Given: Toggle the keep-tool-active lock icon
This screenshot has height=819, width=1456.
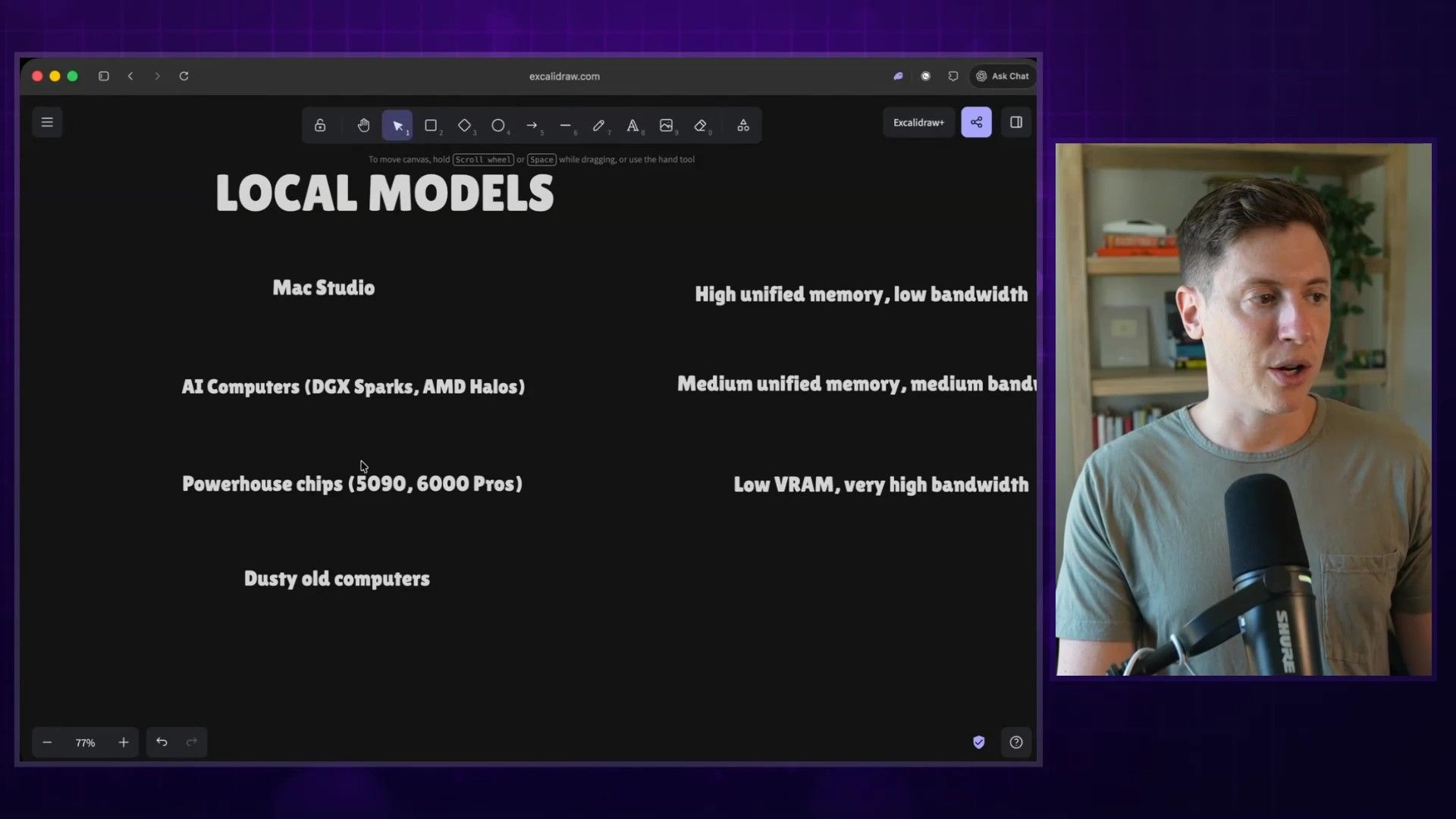Looking at the screenshot, I should (320, 125).
